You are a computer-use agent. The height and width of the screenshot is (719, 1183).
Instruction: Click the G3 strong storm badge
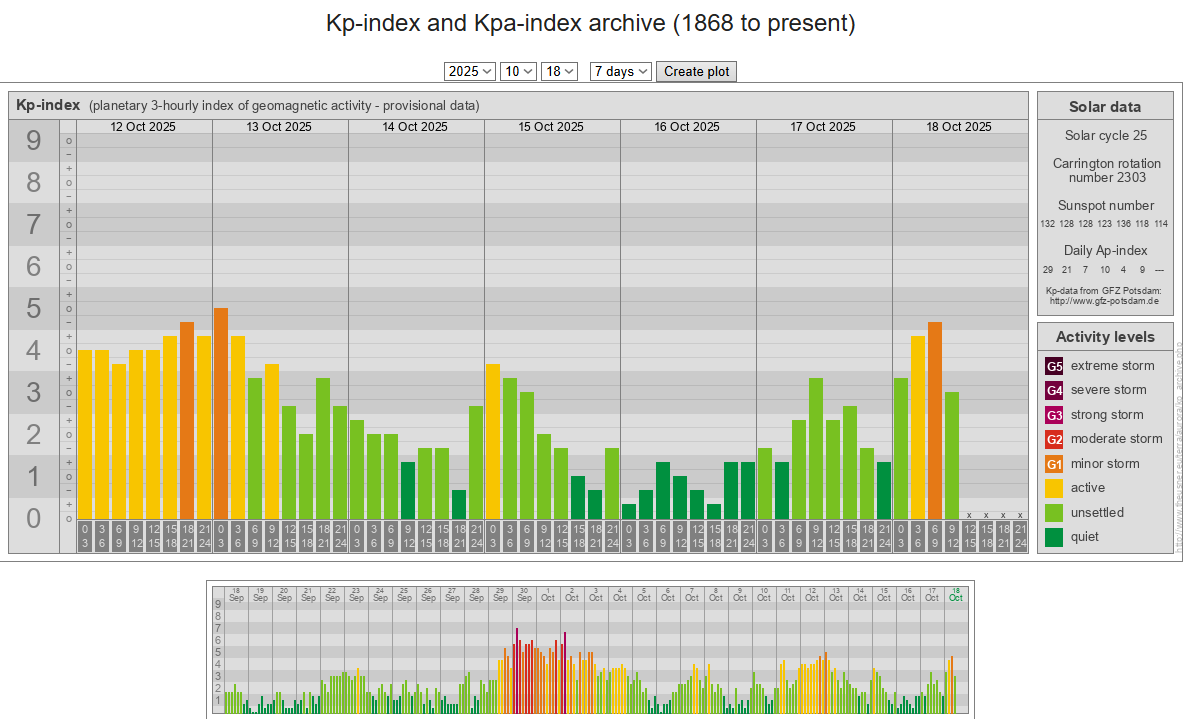pyautogui.click(x=1054, y=415)
